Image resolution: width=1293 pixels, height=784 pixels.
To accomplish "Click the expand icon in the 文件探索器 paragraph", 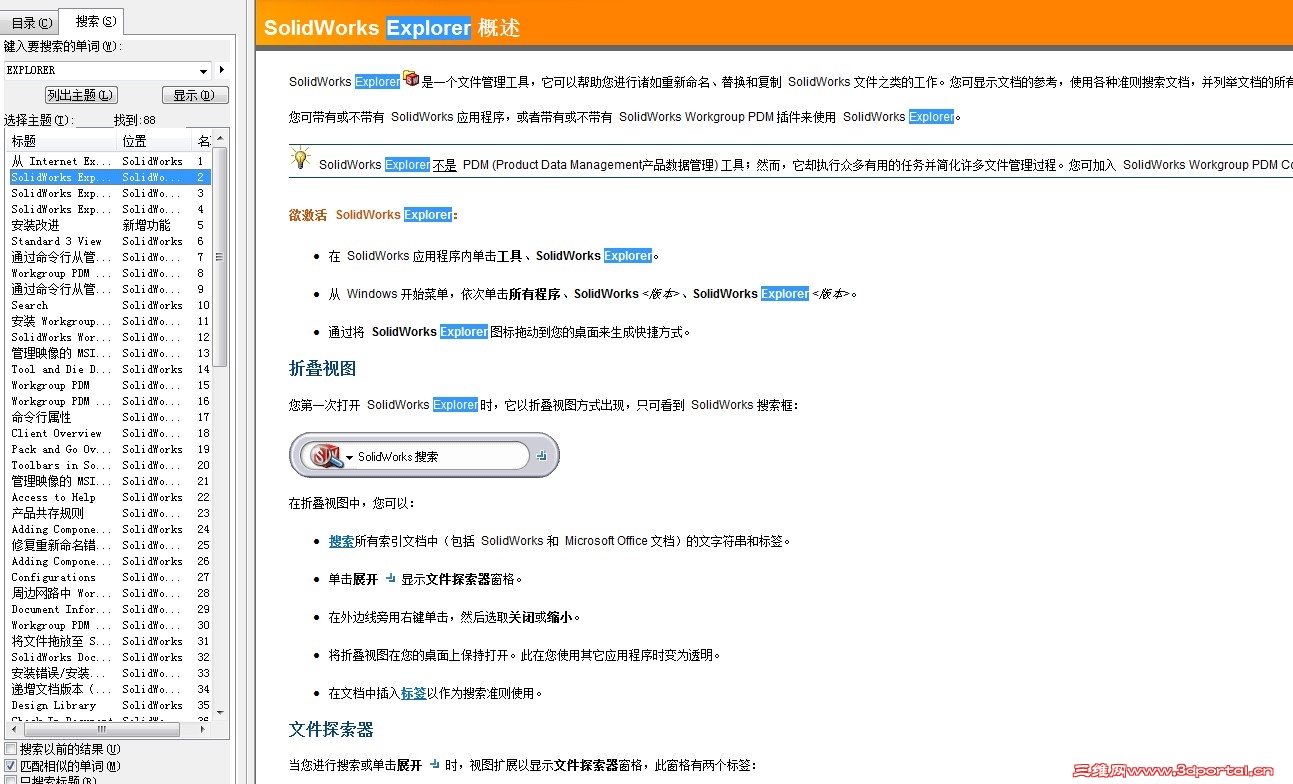I will tap(434, 764).
